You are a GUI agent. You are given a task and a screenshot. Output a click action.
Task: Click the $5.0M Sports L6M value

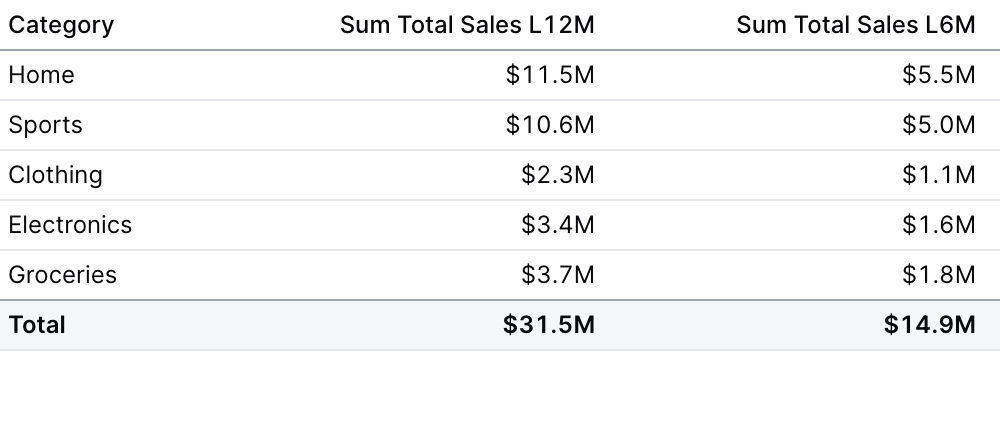938,125
